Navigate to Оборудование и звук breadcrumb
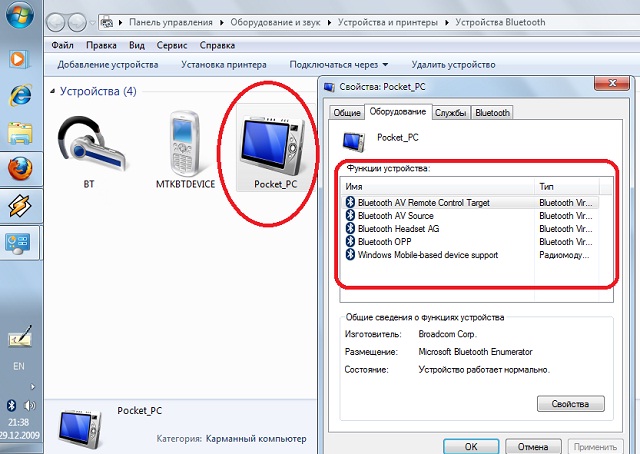The height and width of the screenshot is (454, 640). point(275,22)
